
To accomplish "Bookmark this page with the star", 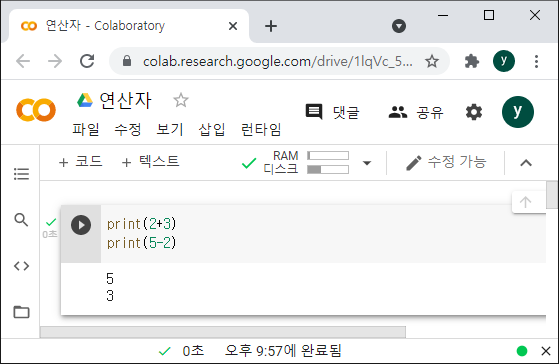I will tap(432, 61).
